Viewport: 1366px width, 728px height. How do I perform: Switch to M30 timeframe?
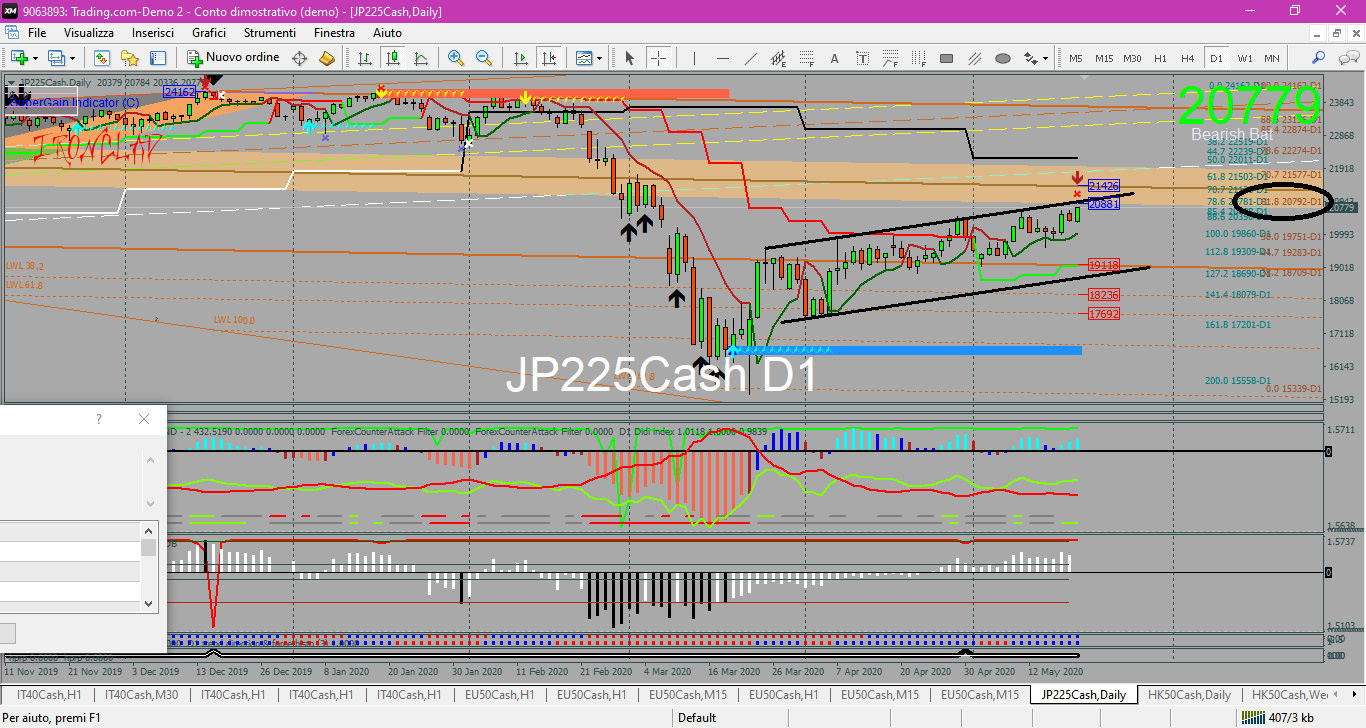[1132, 58]
